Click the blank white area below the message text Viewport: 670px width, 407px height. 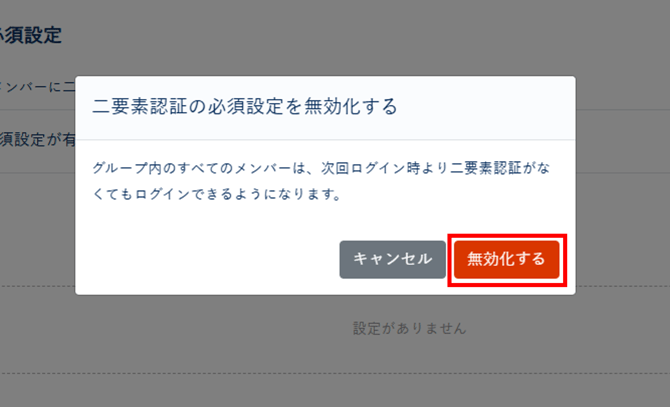[x=325, y=219]
